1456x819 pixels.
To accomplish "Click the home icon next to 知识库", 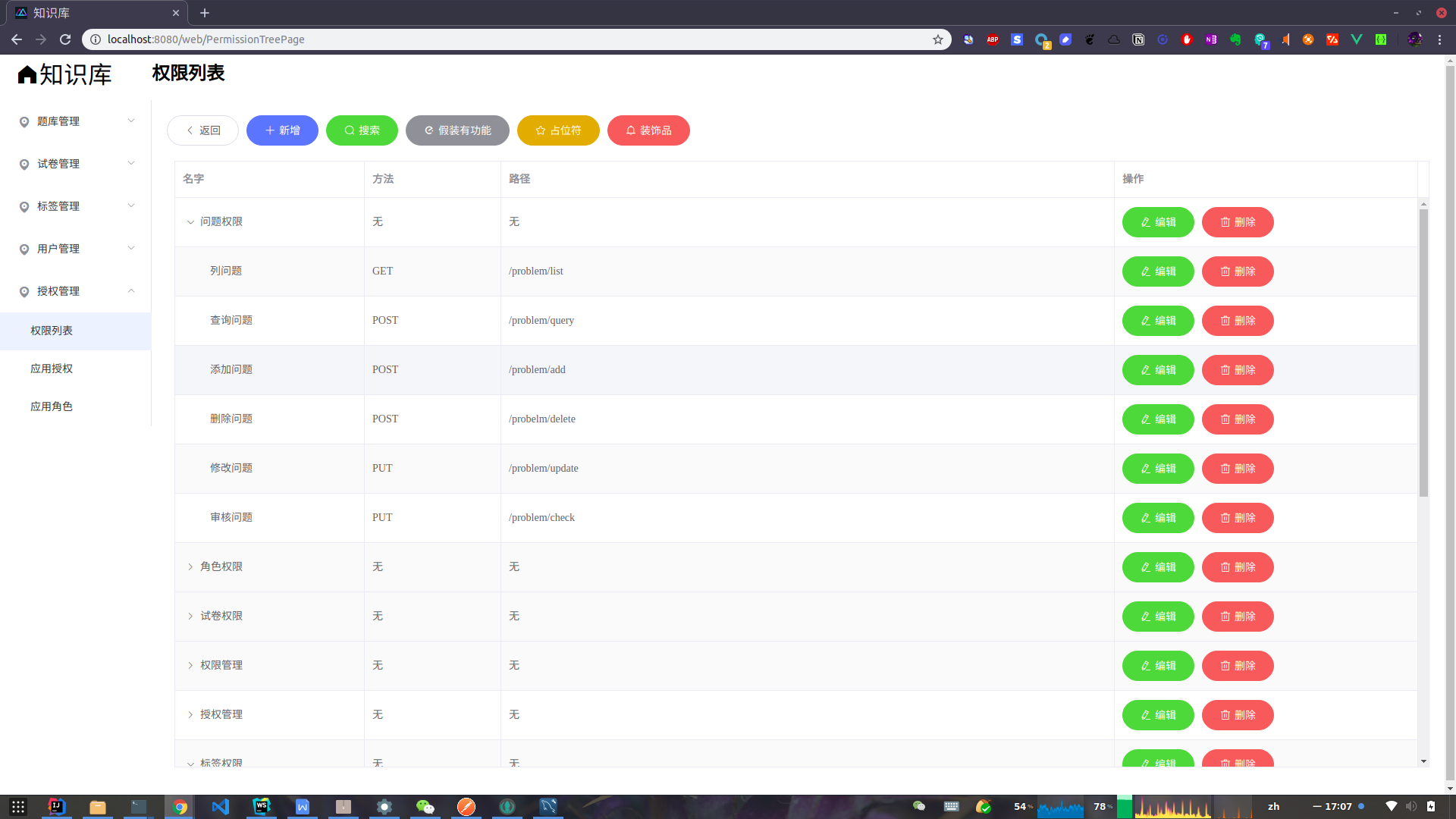I will (27, 74).
